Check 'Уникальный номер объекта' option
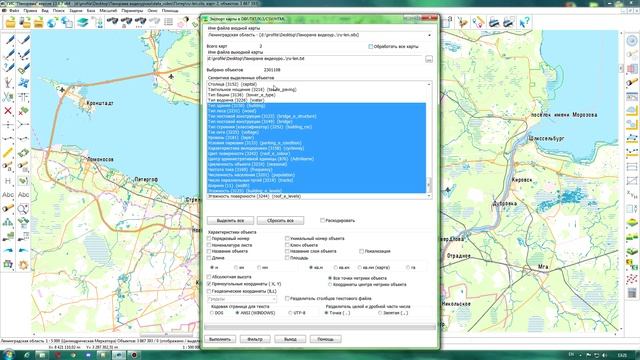Screen dimensions: 640x360 point(287,238)
